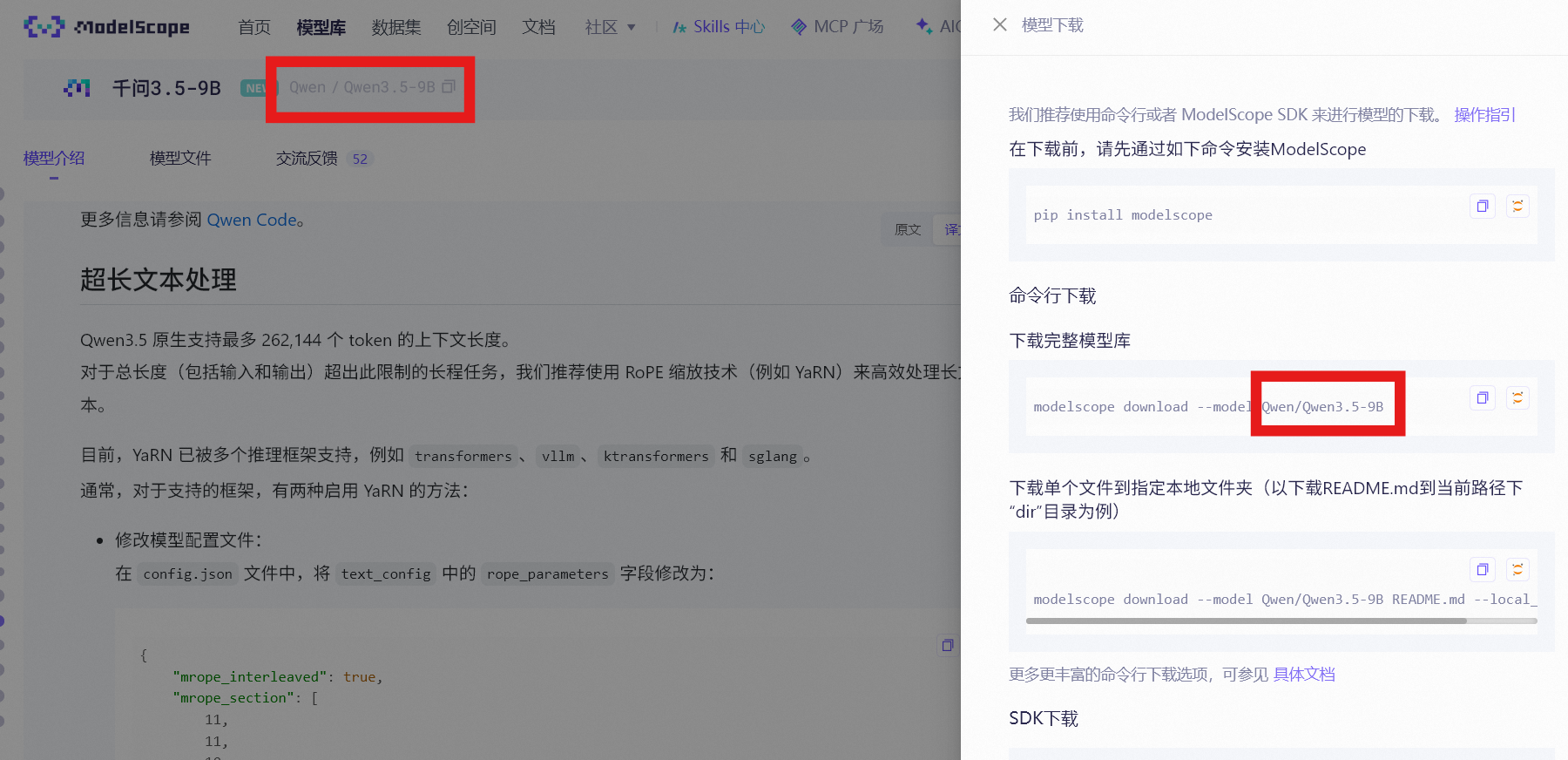Viewport: 1568px width, 760px height.
Task: Click the rope_parameters inline code
Action: tap(548, 573)
